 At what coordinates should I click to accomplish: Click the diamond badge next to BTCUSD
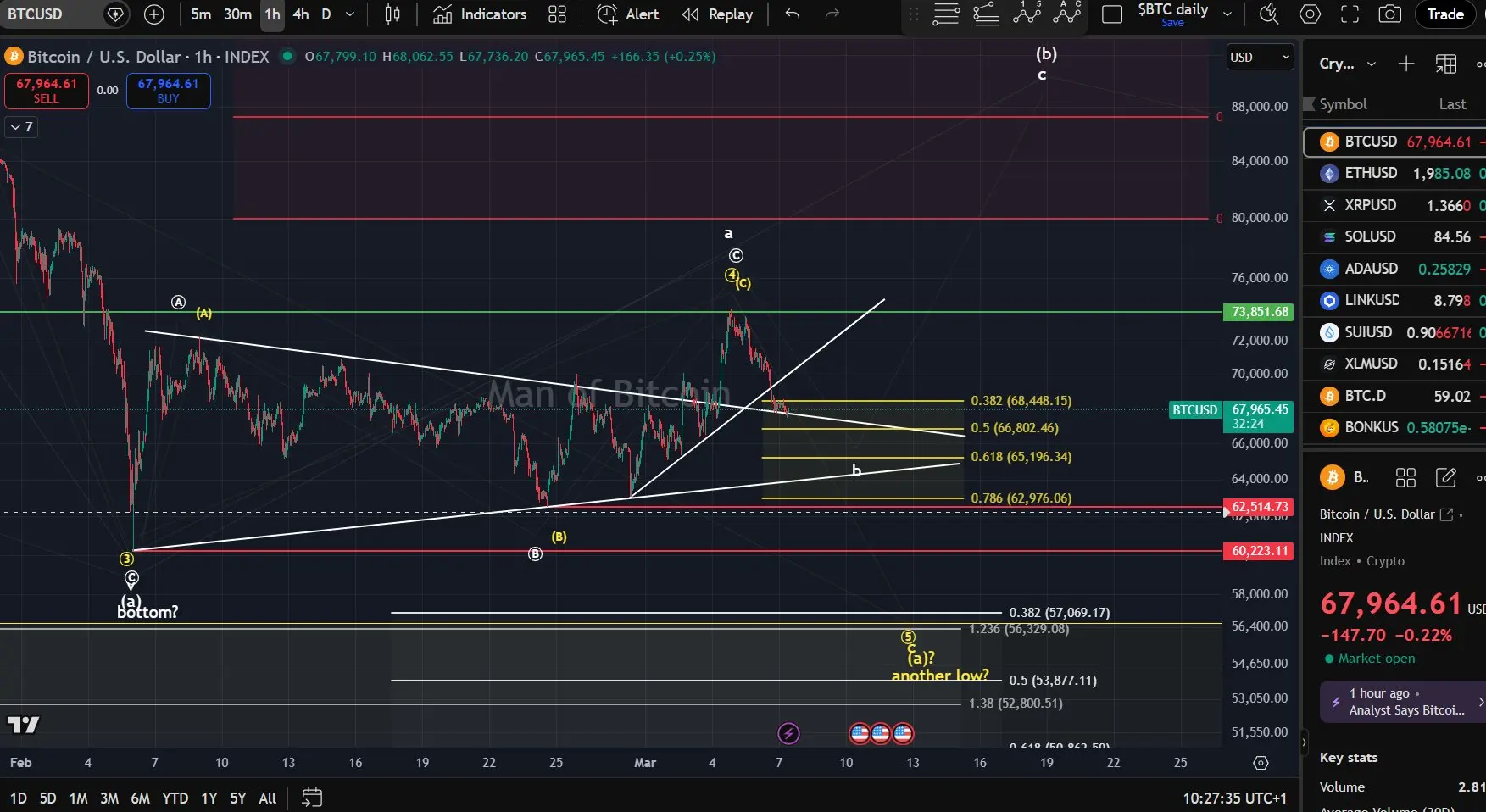tap(116, 14)
